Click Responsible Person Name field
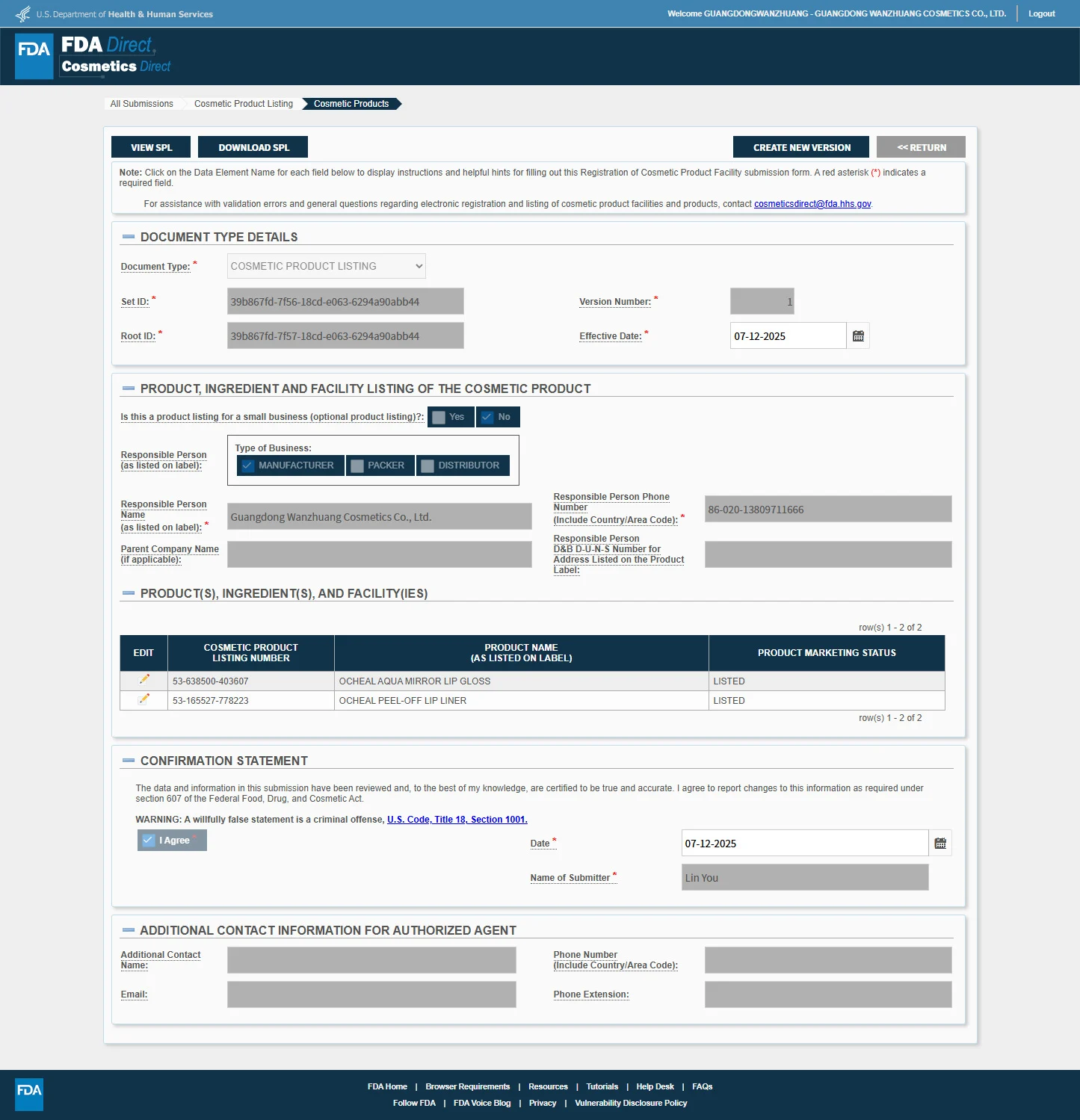 [x=380, y=516]
